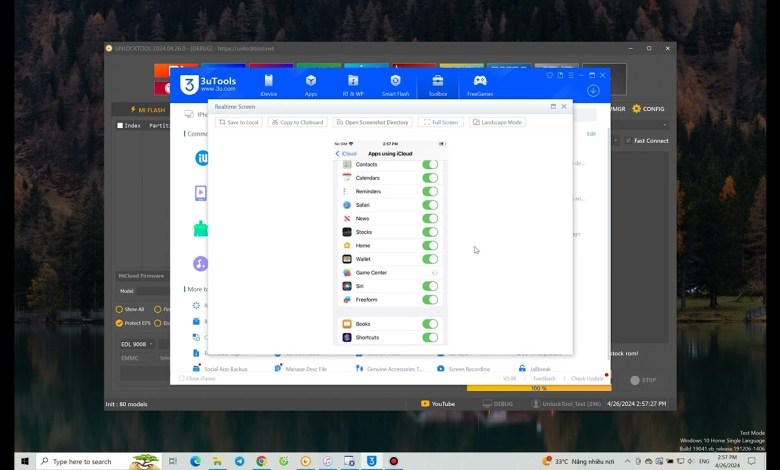Go back to iCloud using the chevron

[338, 154]
